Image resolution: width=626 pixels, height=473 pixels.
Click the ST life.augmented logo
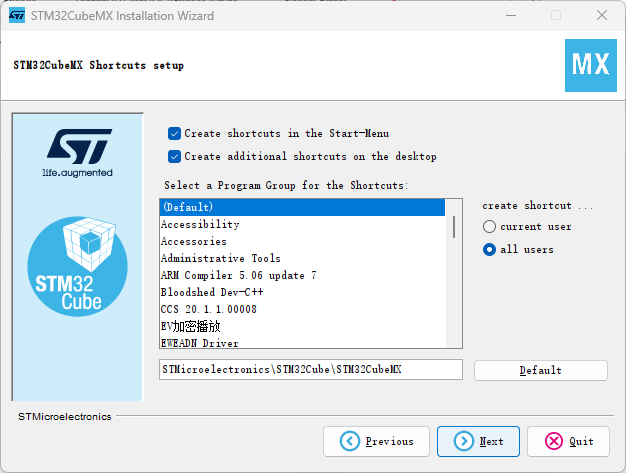78,152
